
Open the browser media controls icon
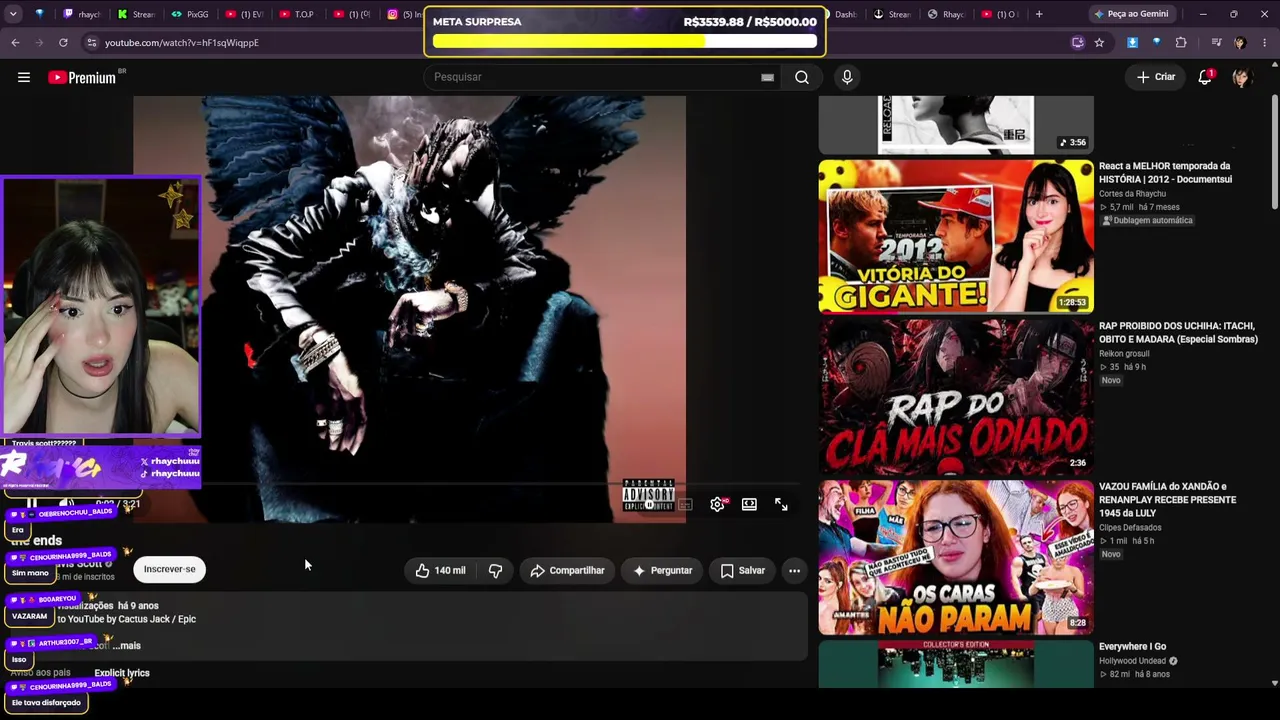point(1216,43)
